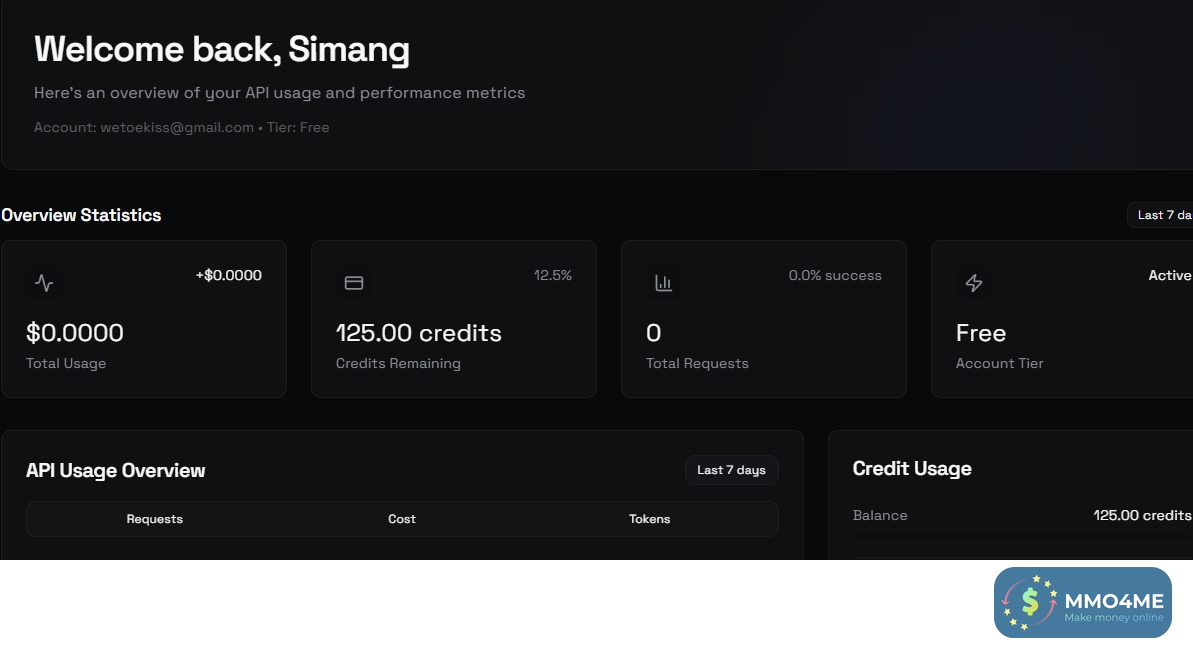1193x650 pixels.
Task: Click the Active status badge
Action: (1169, 276)
